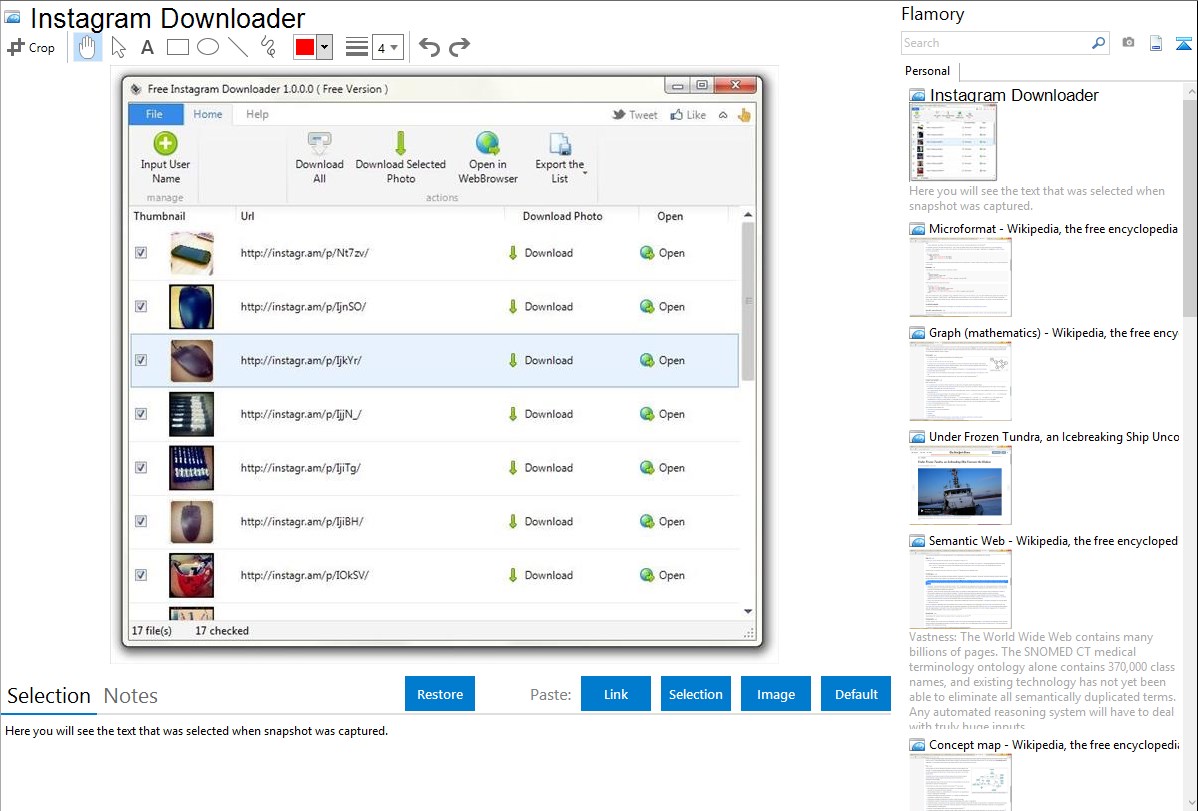Open the Personal tab

(x=927, y=71)
